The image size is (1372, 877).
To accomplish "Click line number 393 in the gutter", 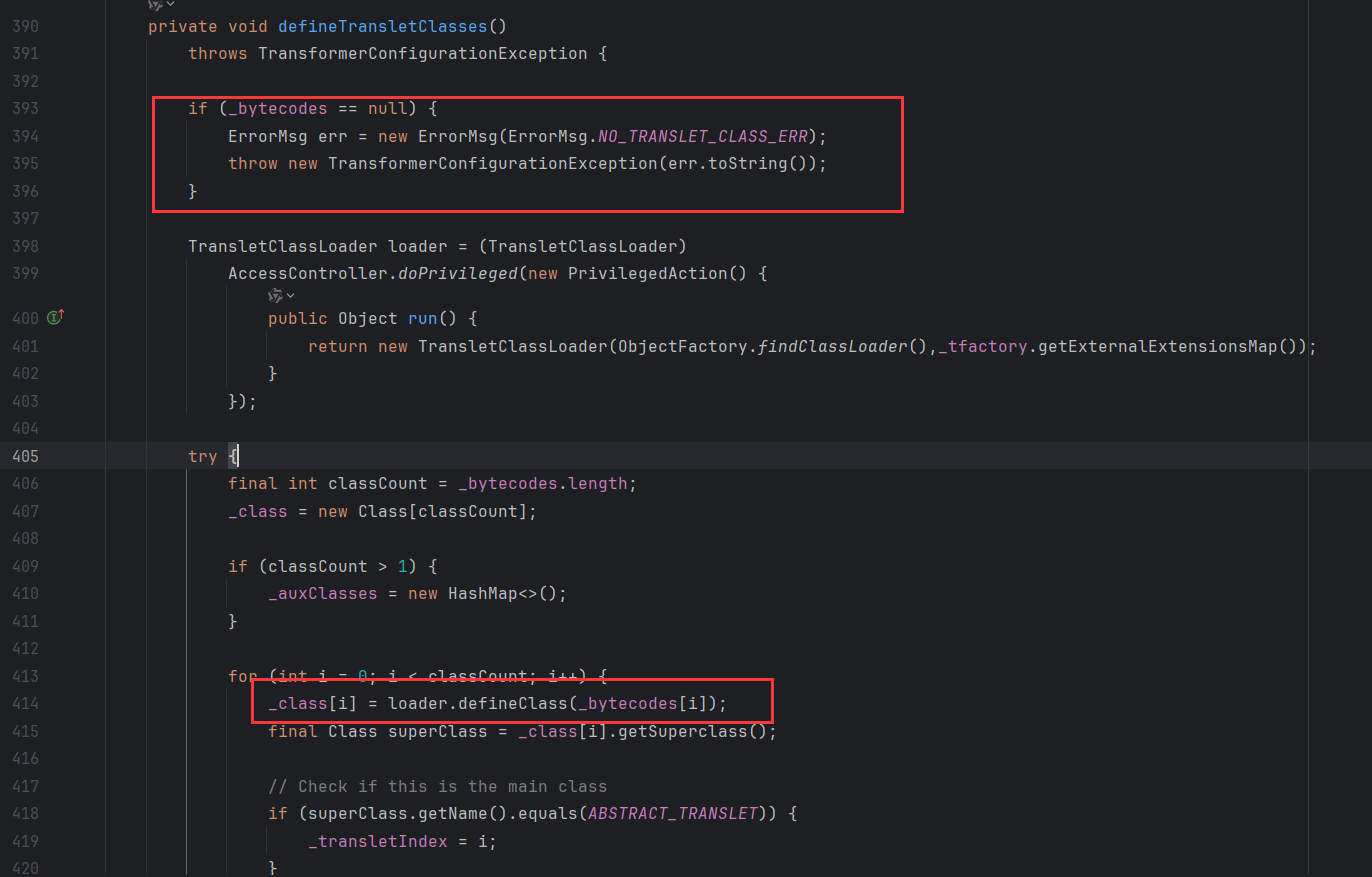I will click(x=25, y=108).
